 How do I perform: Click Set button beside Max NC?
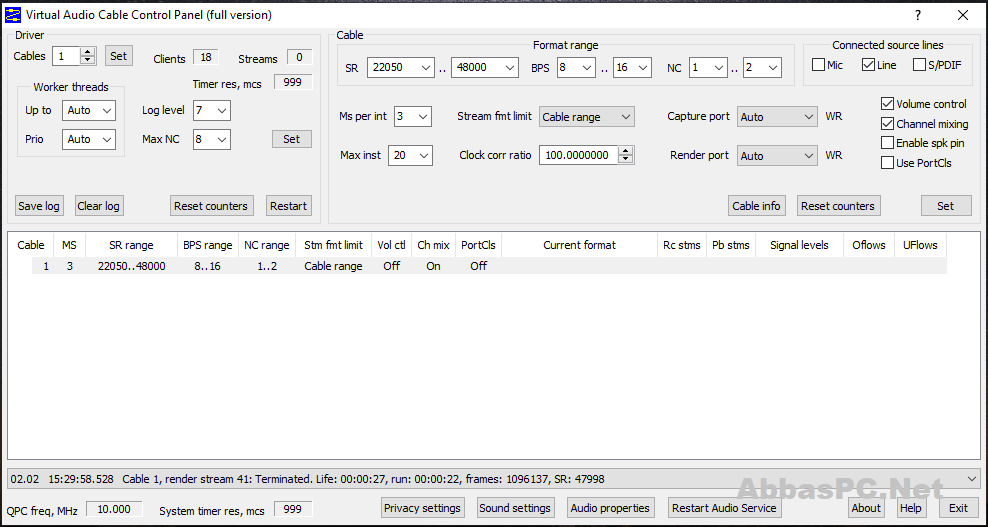[x=292, y=139]
